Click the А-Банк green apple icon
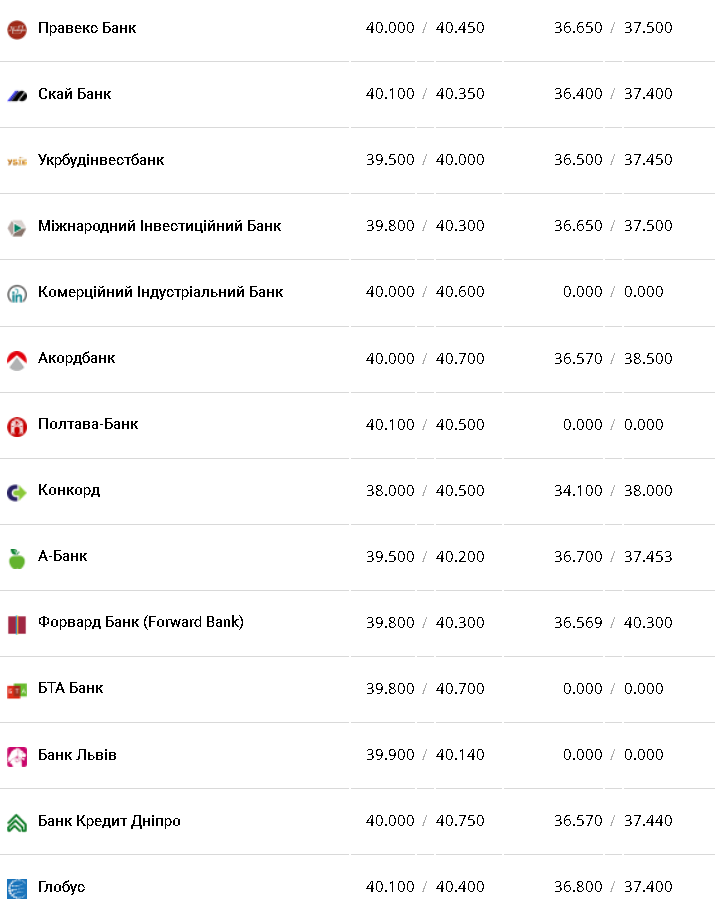Viewport: 715px width, 916px height. click(x=16, y=558)
